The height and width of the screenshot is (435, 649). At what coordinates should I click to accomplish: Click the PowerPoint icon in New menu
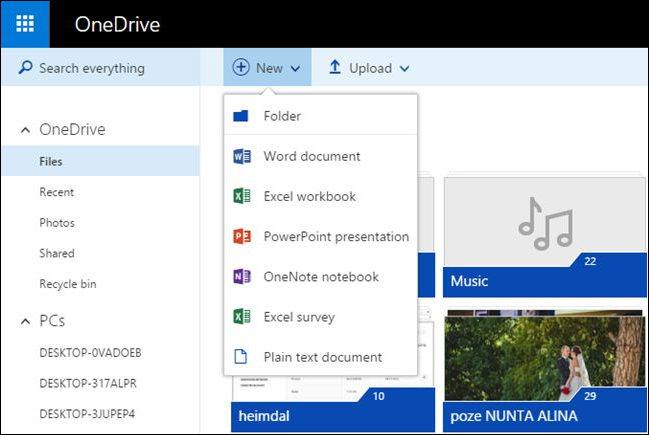242,236
